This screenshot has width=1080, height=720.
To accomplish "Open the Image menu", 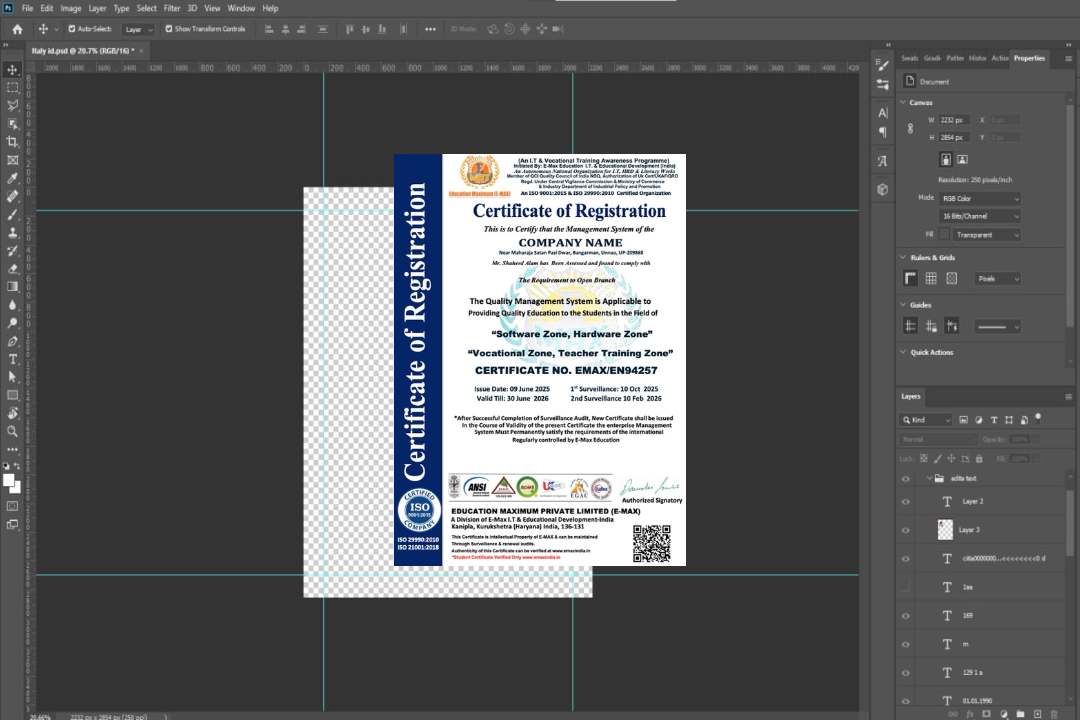I will coord(71,8).
